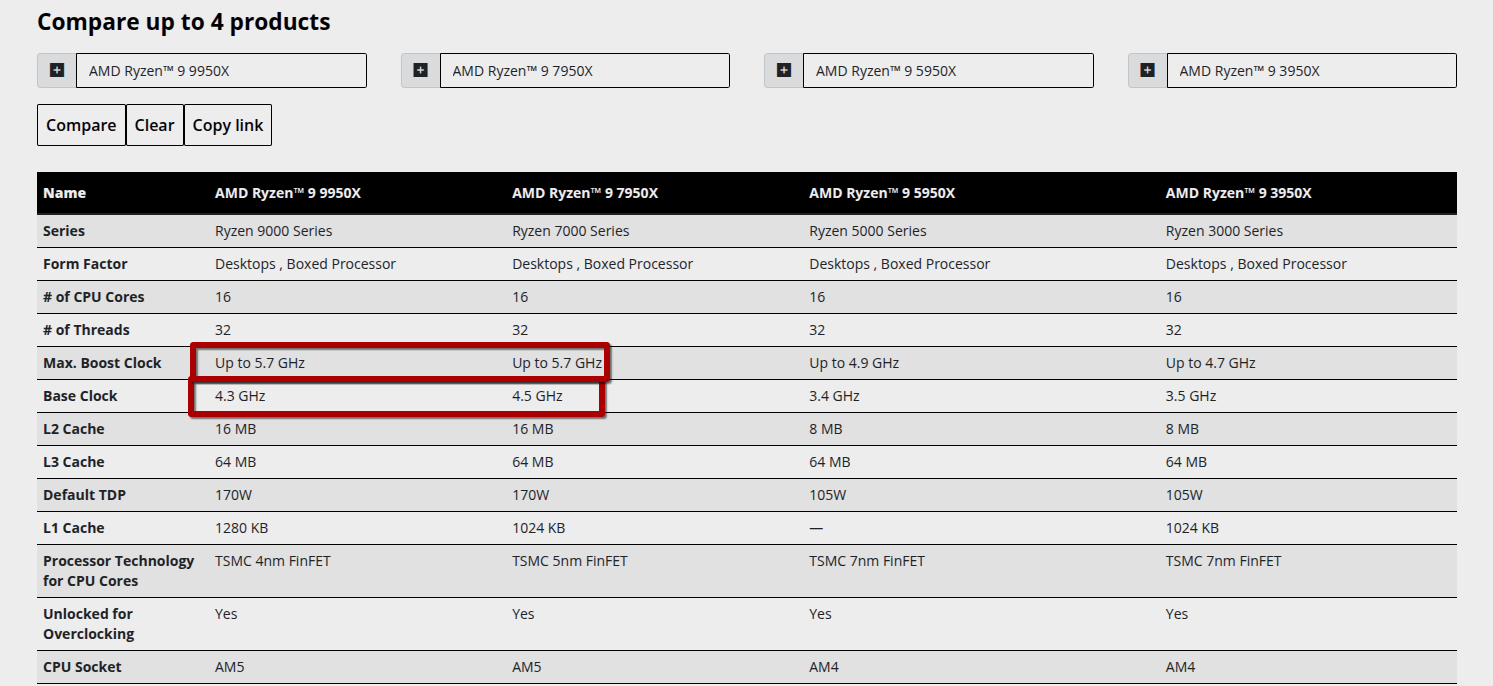Screen dimensions: 1493x686
Task: Focus the AMD Ryzen 9 5950X input field
Action: pos(948,71)
